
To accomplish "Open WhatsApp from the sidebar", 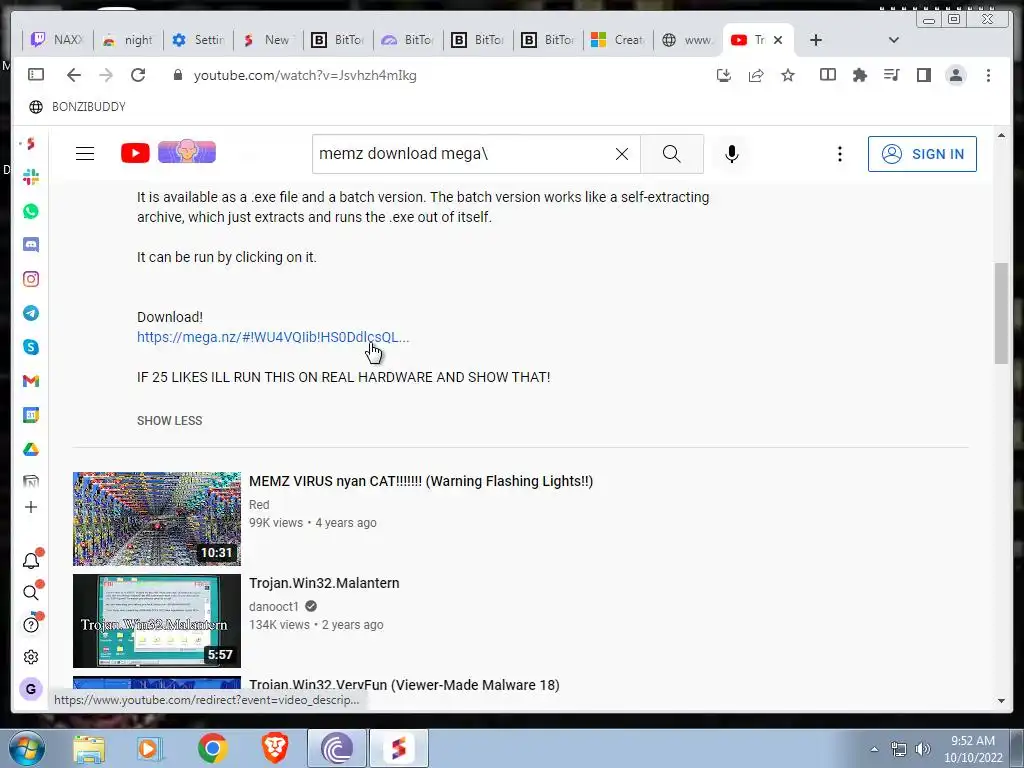I will click(31, 211).
